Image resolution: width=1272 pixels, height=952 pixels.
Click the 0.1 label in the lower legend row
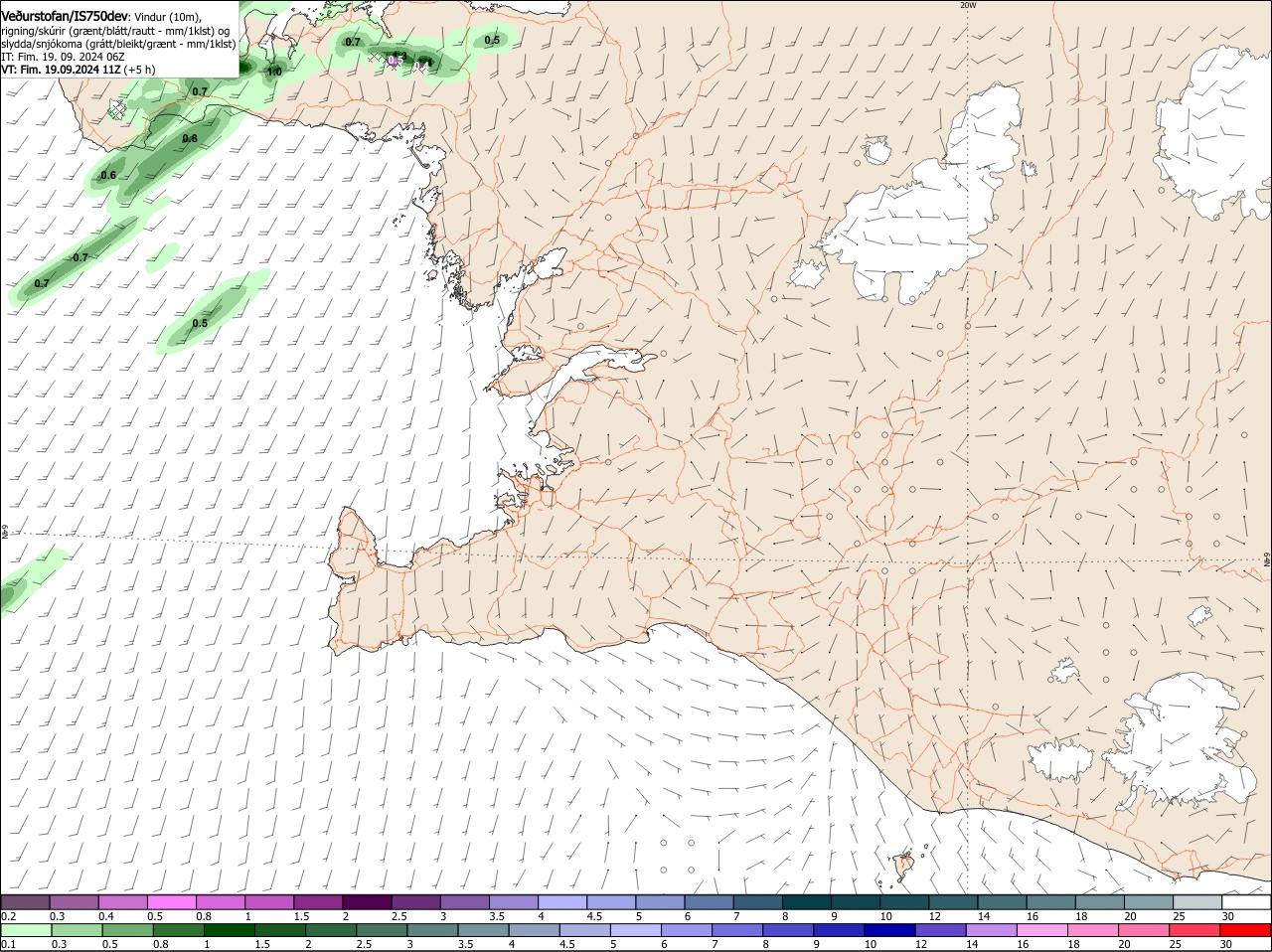click(9, 944)
